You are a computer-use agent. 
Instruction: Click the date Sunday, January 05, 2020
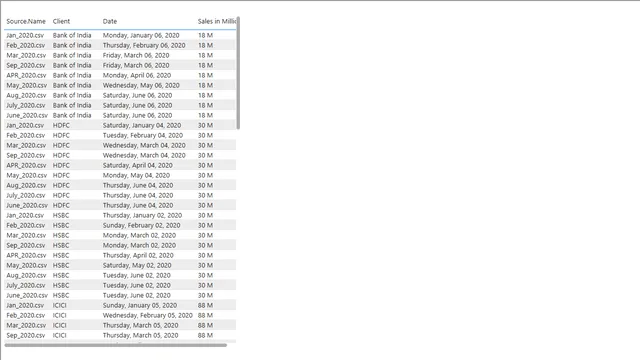(140, 305)
